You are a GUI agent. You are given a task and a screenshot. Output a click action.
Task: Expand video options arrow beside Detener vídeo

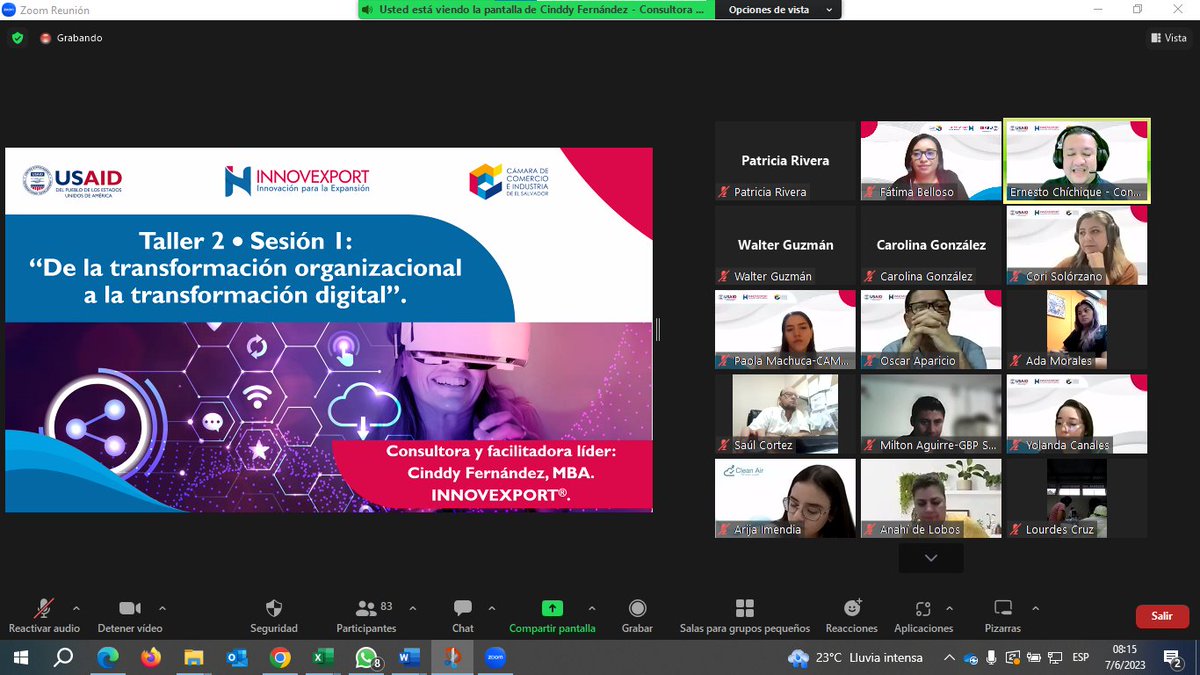pos(162,607)
